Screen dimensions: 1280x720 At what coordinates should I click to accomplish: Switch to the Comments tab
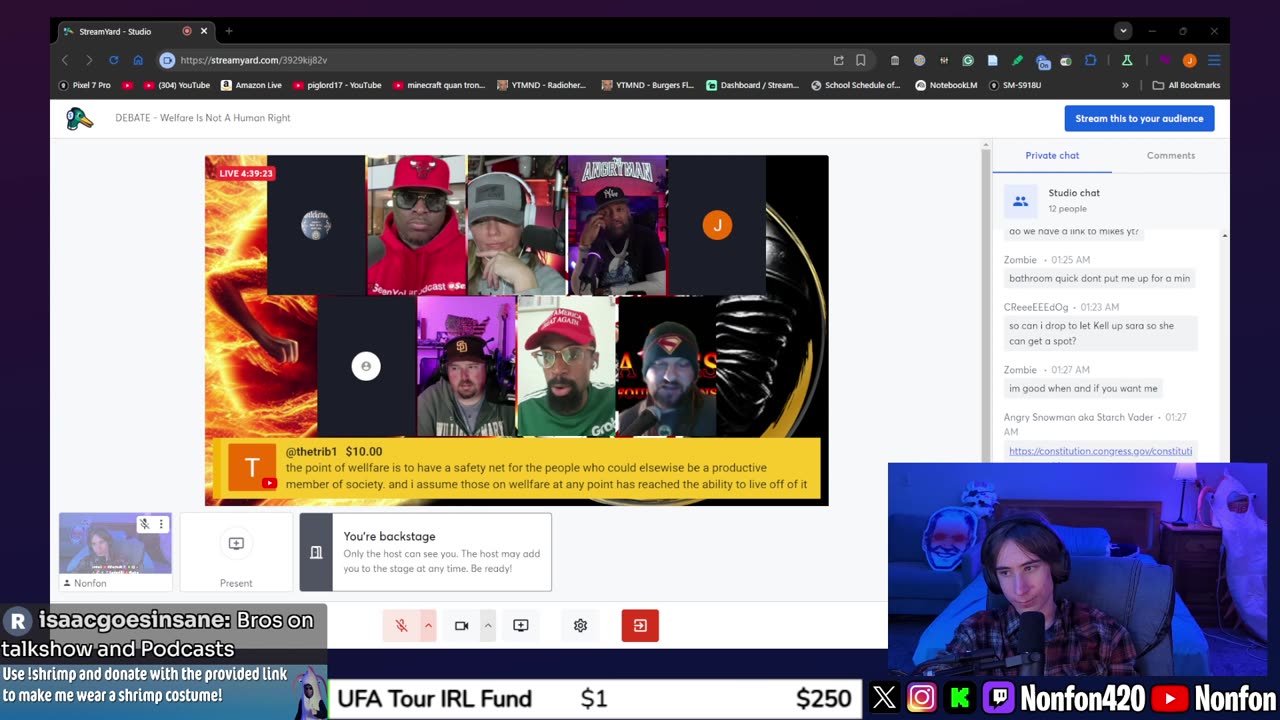[1171, 155]
